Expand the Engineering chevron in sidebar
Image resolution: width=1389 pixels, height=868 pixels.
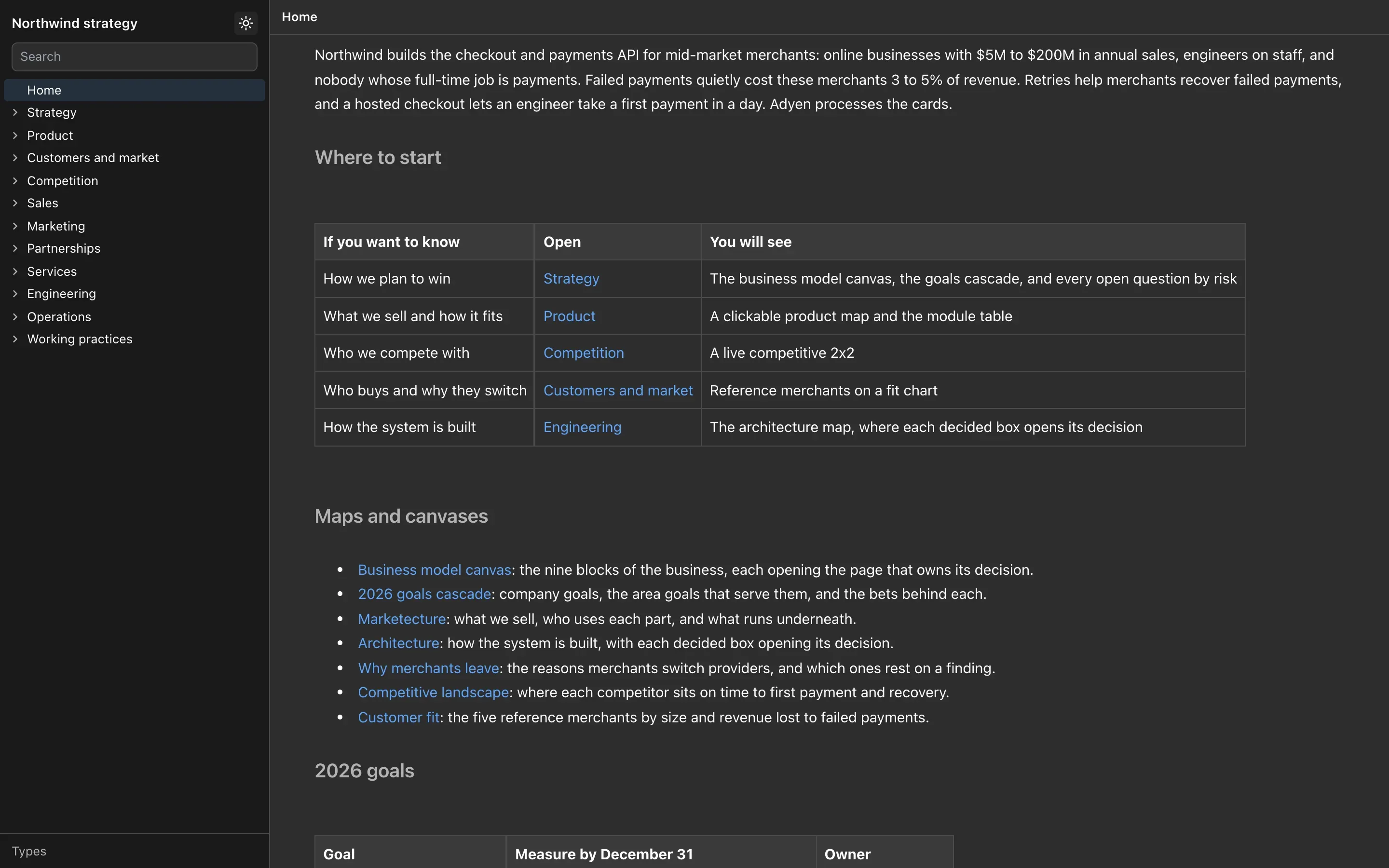tap(15, 294)
